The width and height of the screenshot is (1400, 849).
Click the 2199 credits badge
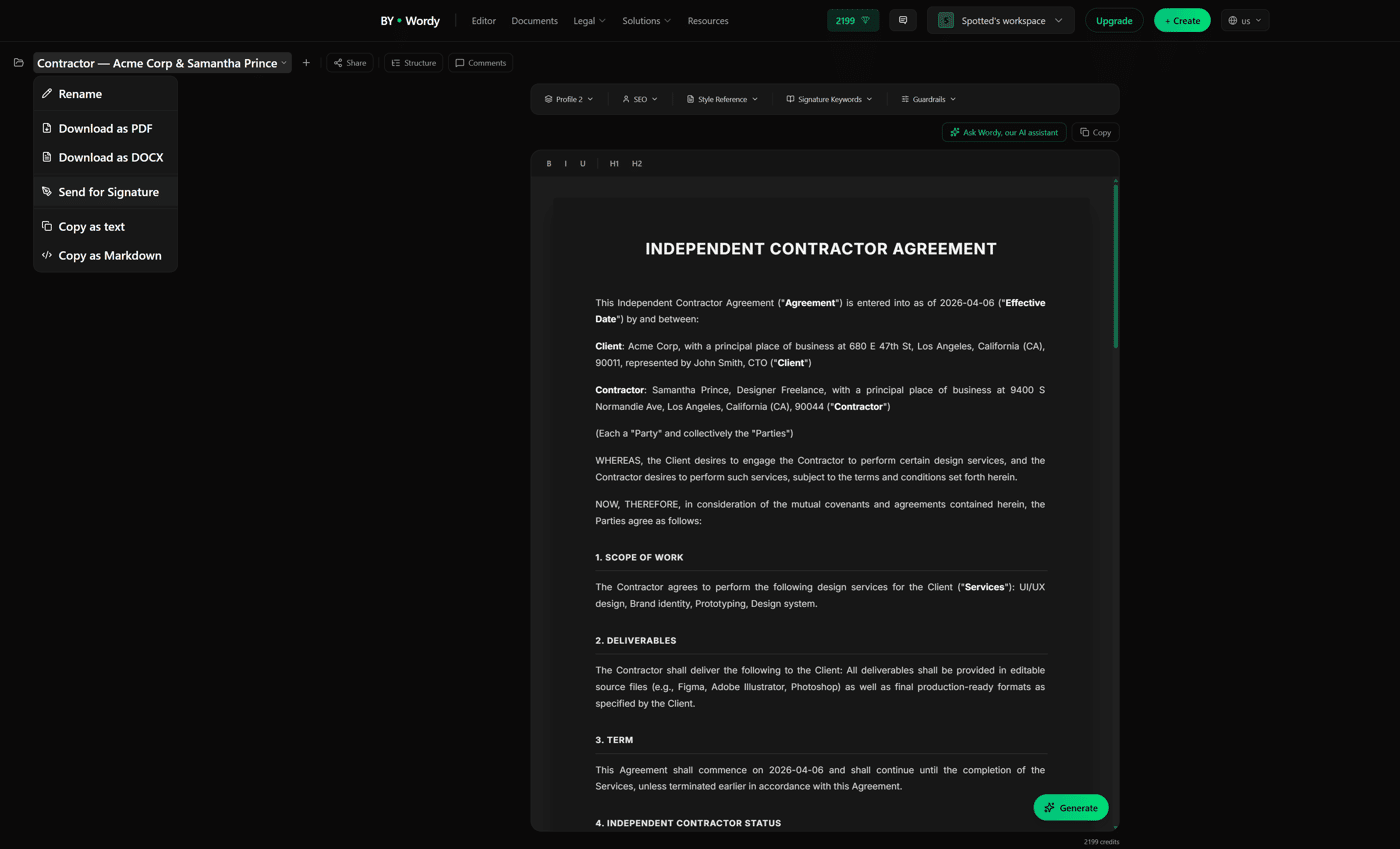853,20
